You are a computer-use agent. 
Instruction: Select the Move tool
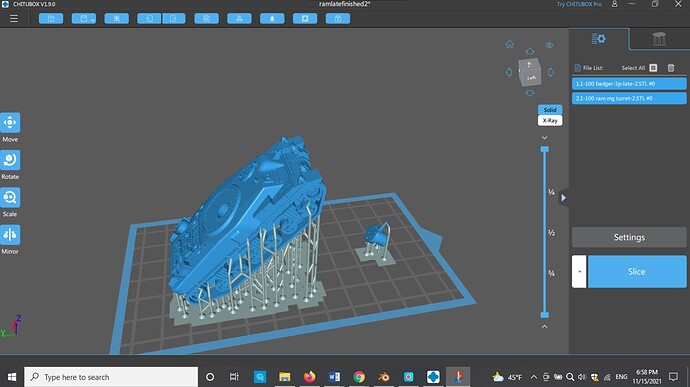tap(10, 123)
